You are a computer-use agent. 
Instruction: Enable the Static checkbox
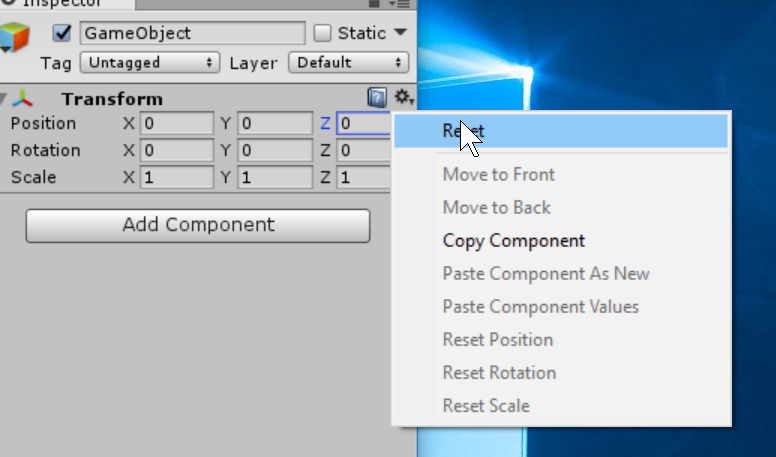322,33
